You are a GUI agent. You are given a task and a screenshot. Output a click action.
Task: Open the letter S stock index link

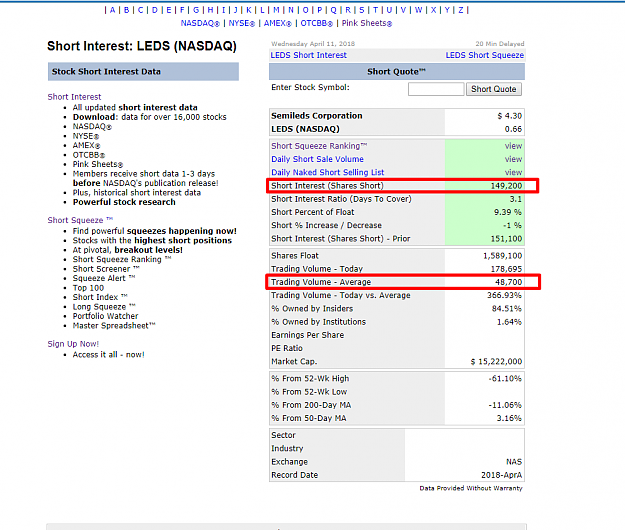362,10
